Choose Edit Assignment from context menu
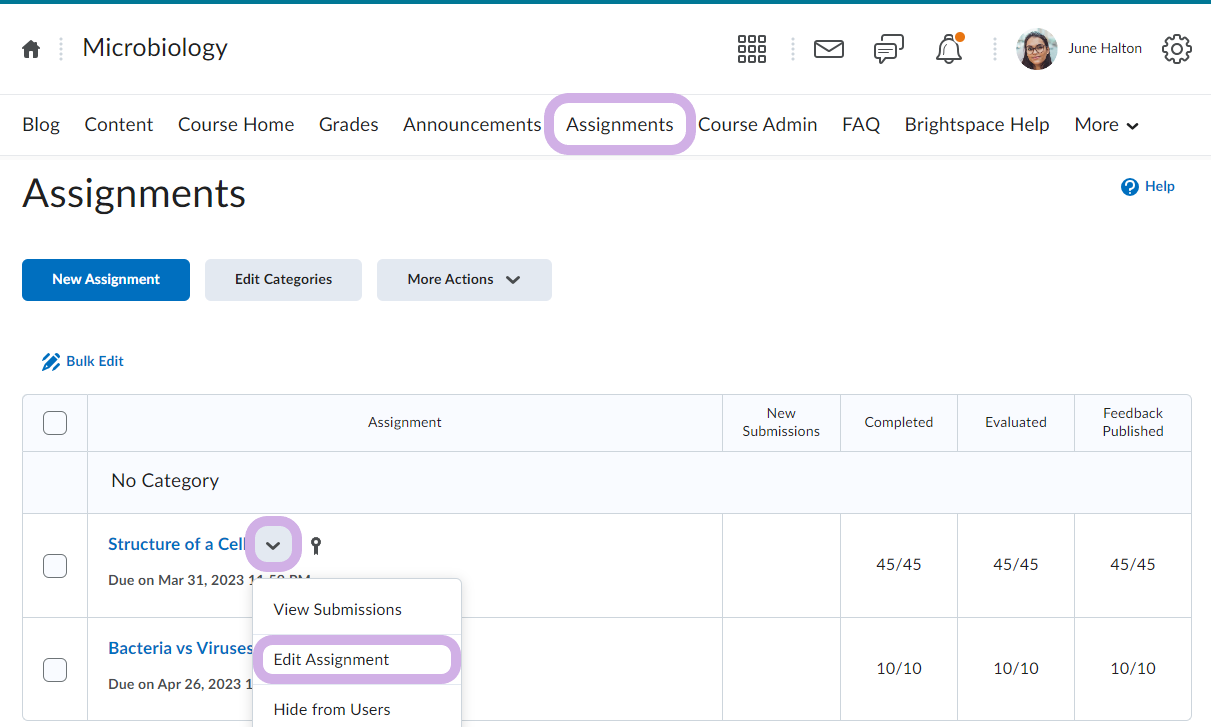The image size is (1211, 727). (332, 660)
